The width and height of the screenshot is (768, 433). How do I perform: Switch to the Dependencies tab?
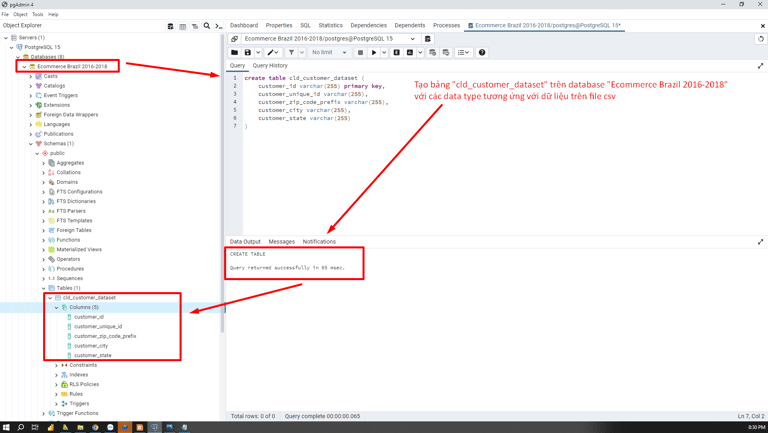(x=368, y=25)
